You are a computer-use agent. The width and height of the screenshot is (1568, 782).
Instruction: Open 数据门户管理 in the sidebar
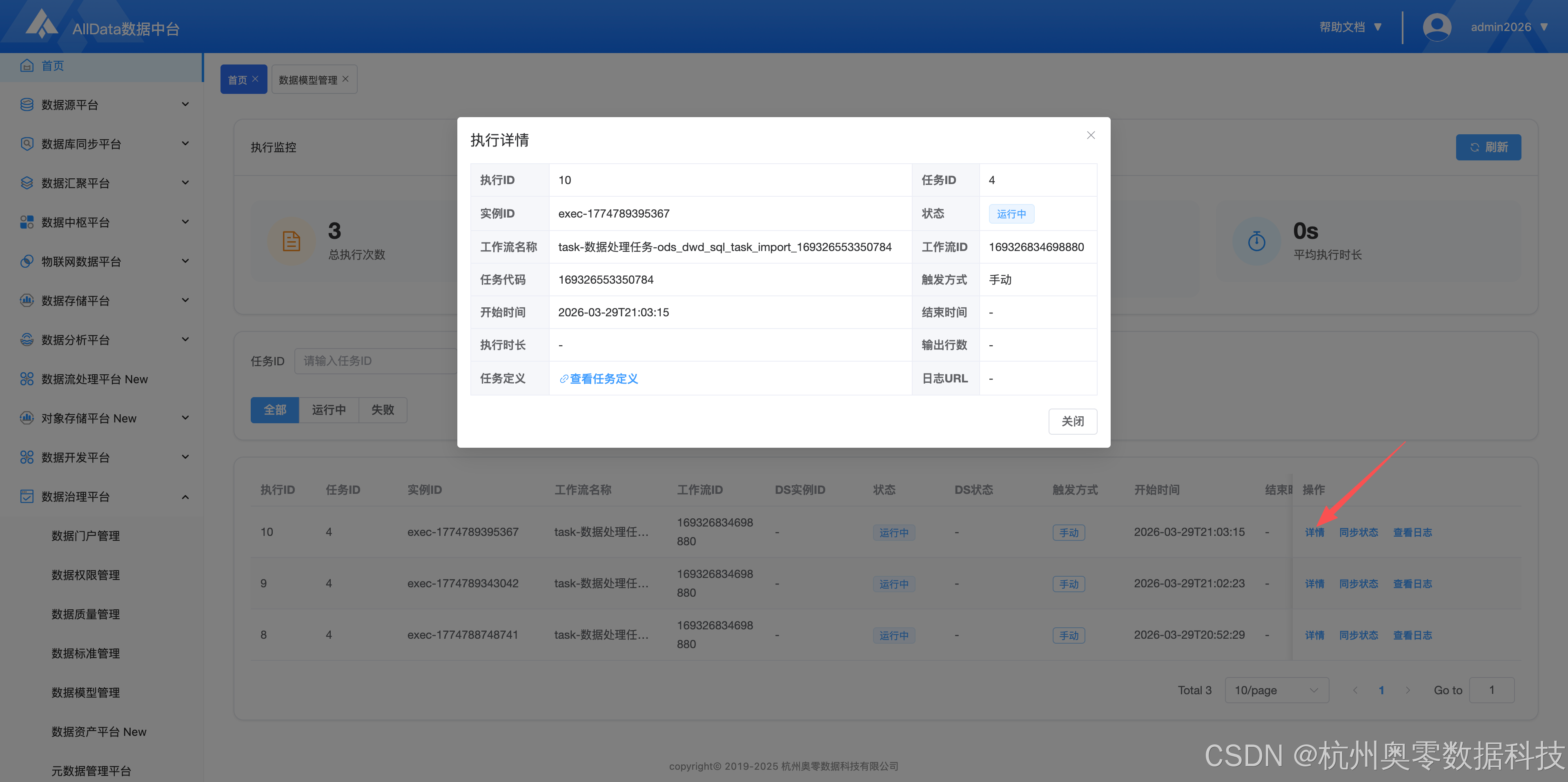[x=85, y=535]
